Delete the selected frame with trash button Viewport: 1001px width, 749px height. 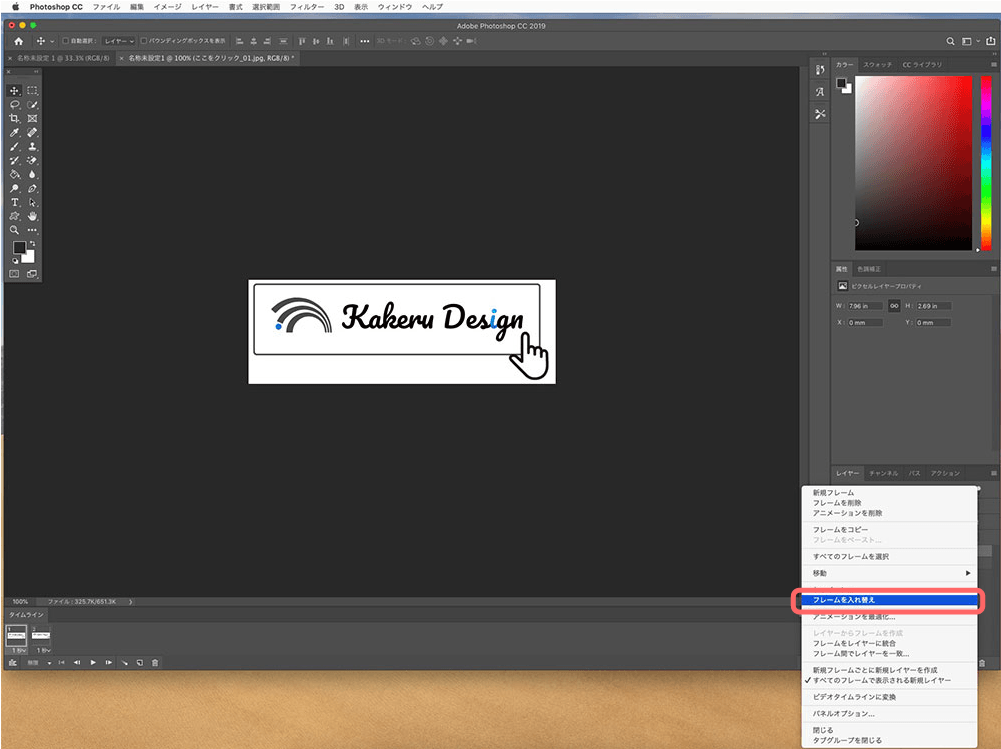[155, 663]
